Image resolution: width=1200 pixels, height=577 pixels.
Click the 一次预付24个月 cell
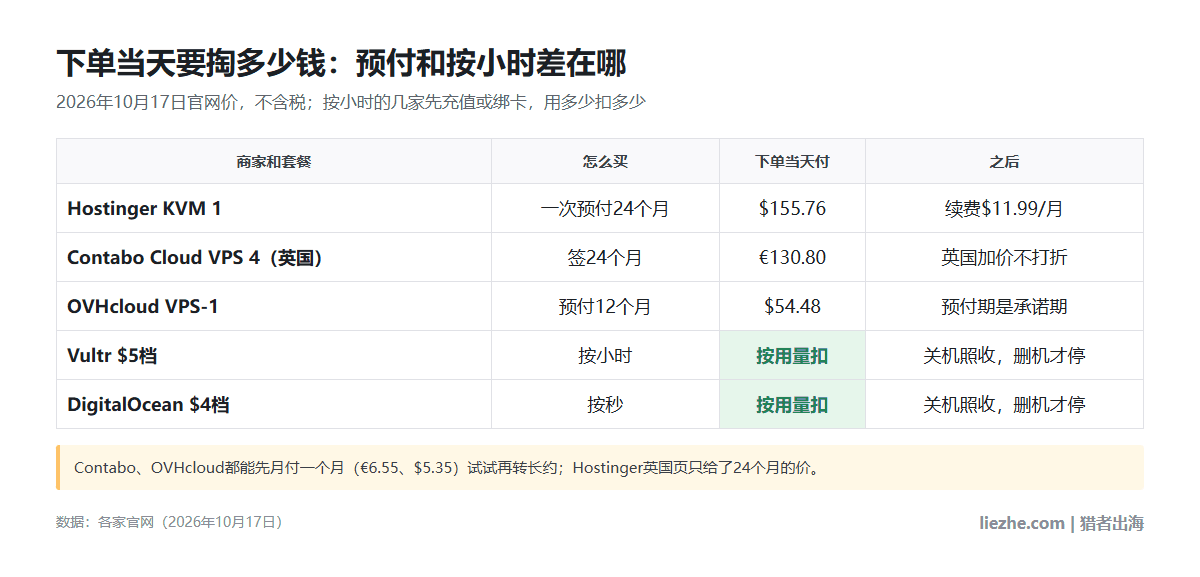coord(605,209)
